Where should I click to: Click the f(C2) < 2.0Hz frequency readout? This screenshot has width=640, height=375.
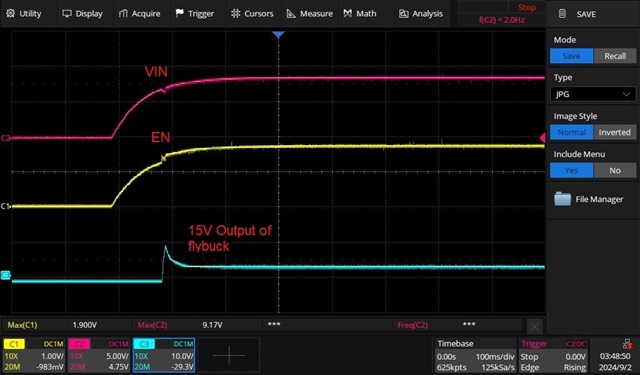pyautogui.click(x=502, y=20)
